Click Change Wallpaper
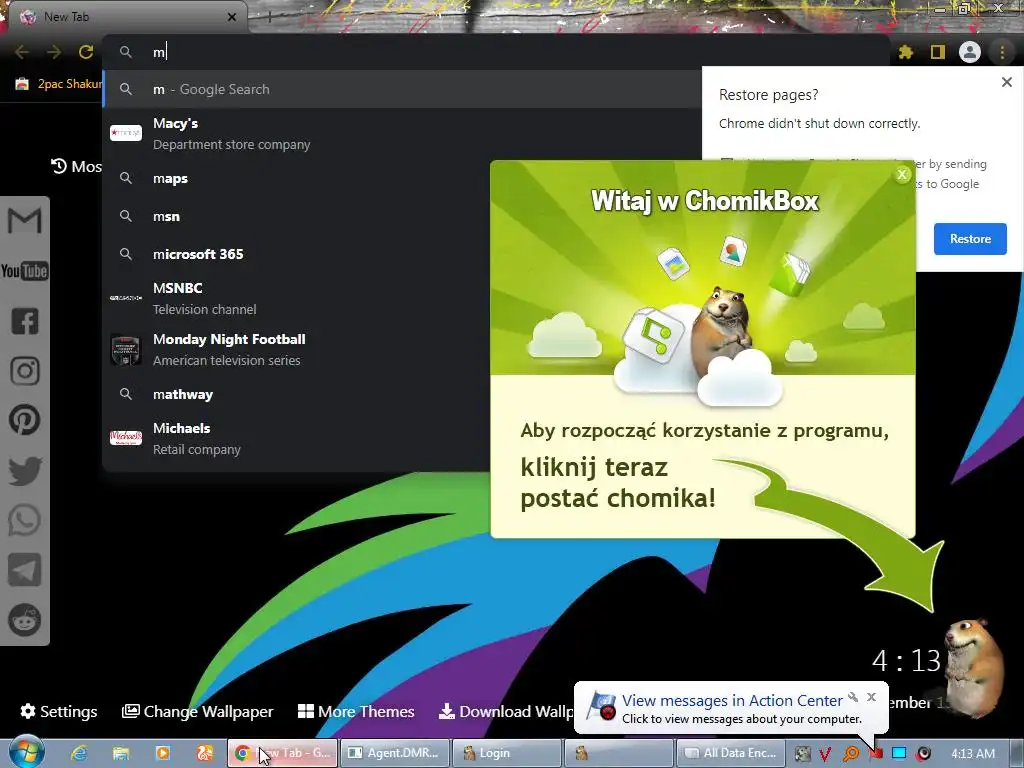This screenshot has height=768, width=1024. point(198,711)
